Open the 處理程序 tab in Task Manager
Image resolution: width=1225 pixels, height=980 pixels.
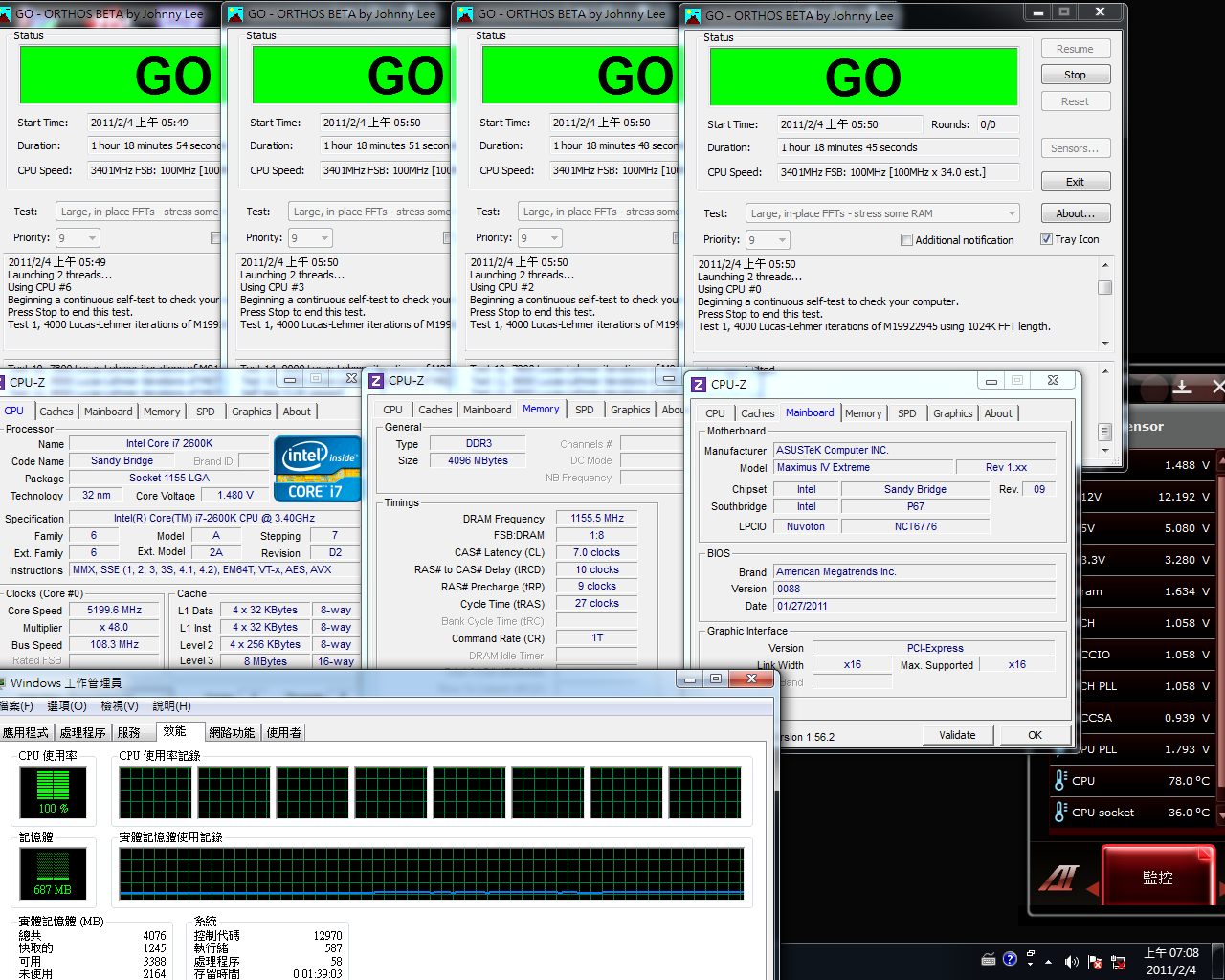point(82,732)
